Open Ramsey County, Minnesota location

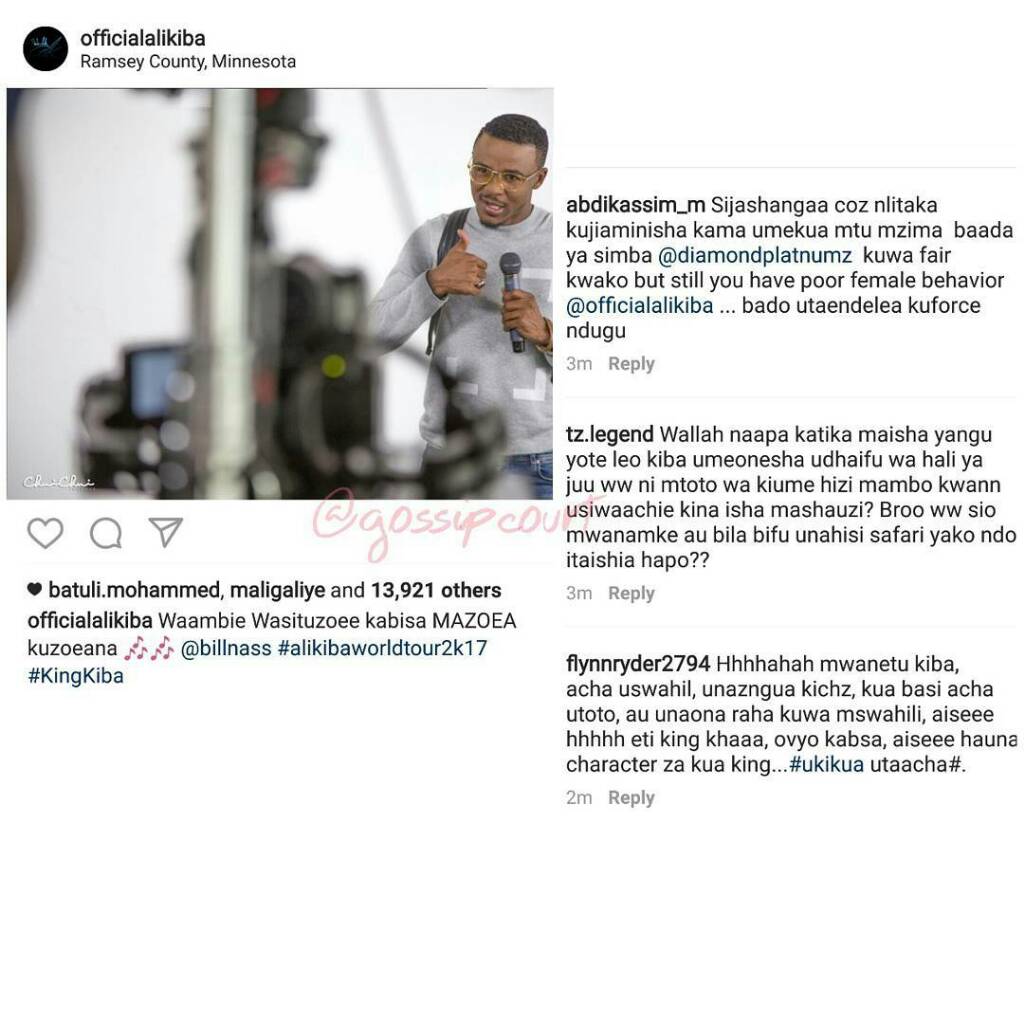(188, 62)
